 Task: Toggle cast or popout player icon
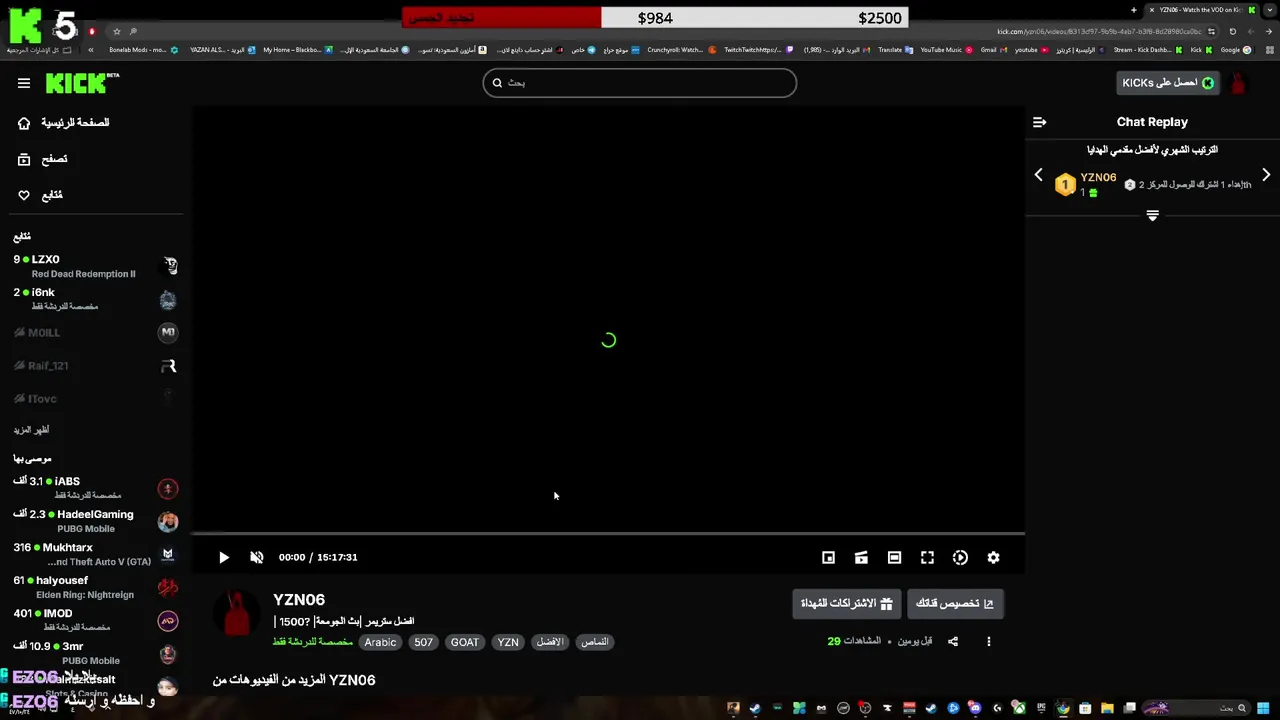click(861, 558)
